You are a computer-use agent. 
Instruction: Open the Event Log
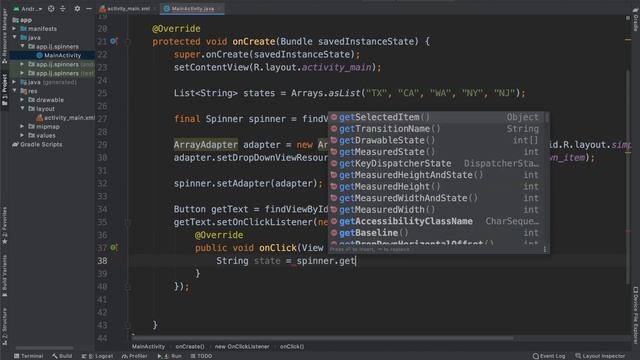549,356
